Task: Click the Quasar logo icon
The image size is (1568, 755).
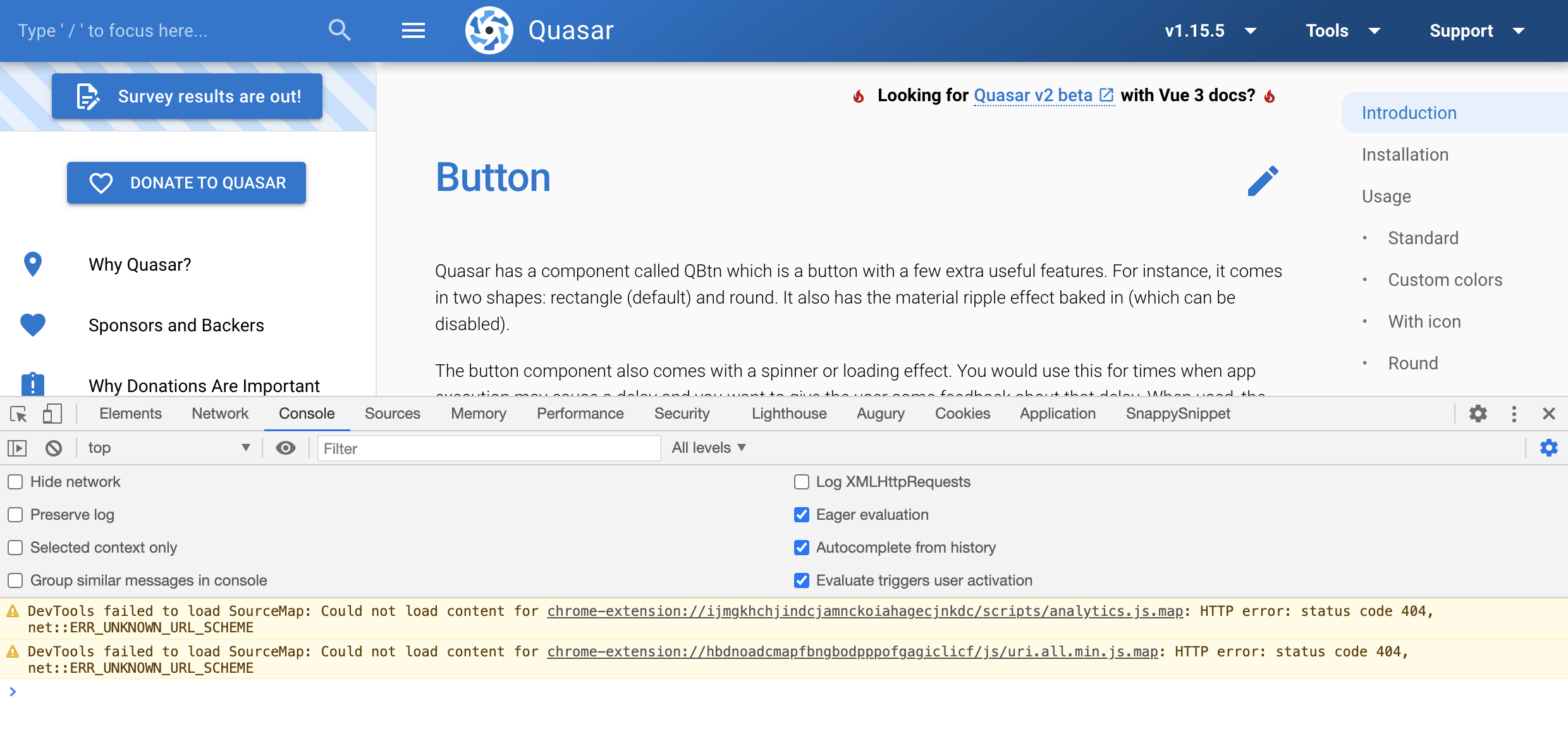Action: pyautogui.click(x=489, y=30)
